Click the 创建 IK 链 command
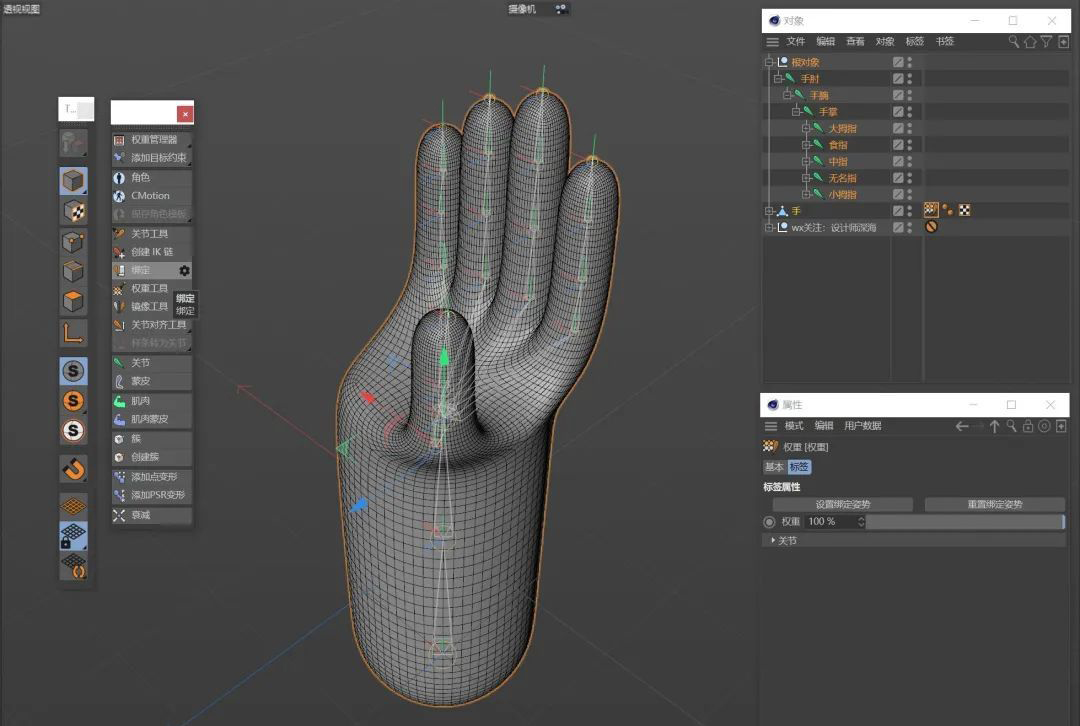This screenshot has height=726, width=1080. (151, 252)
